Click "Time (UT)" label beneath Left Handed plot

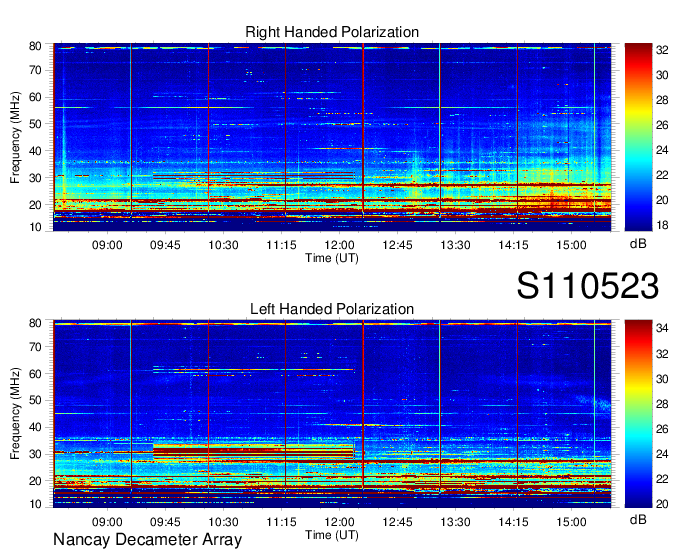[x=332, y=535]
